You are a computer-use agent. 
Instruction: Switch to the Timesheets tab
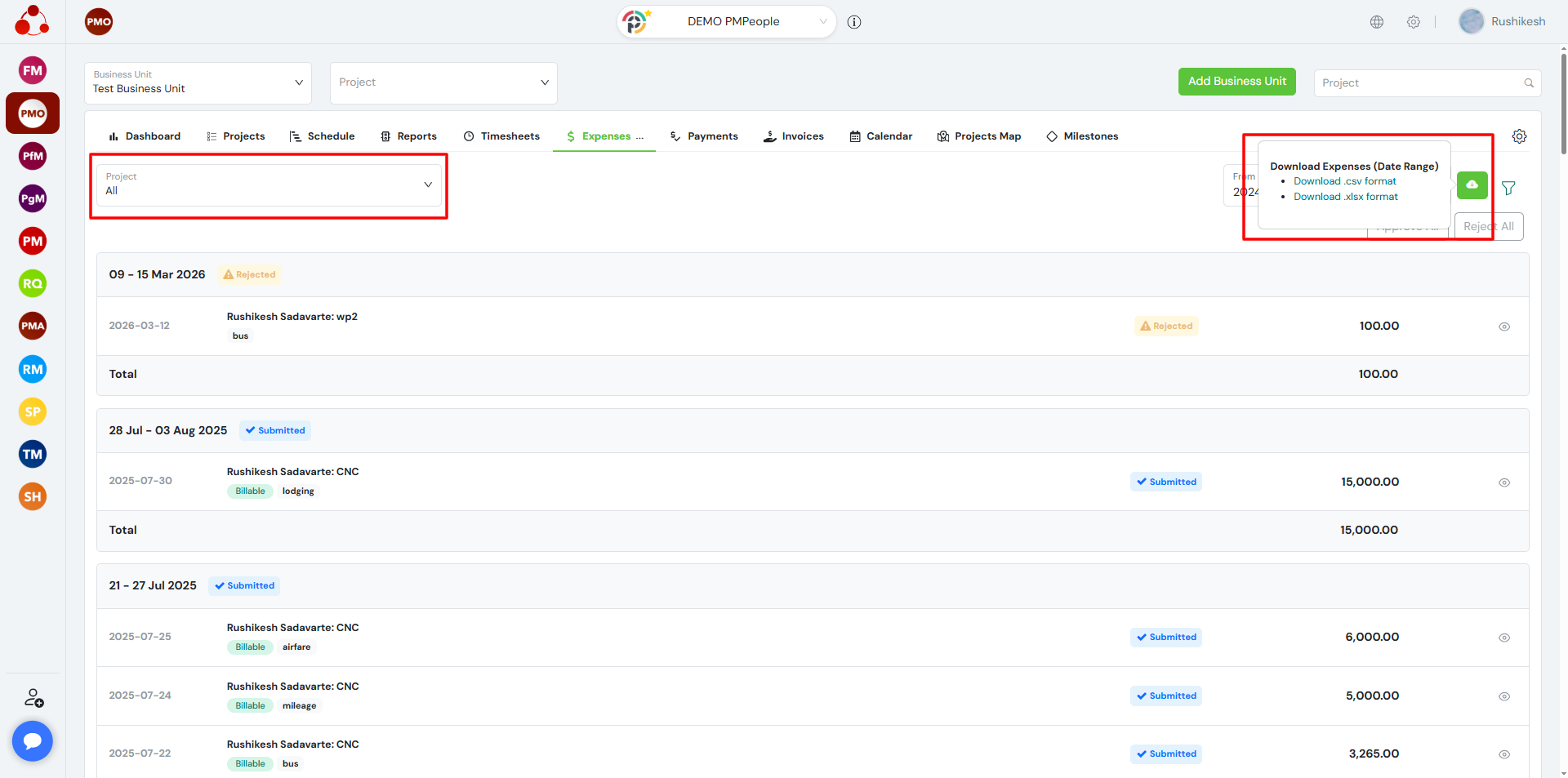[x=501, y=136]
